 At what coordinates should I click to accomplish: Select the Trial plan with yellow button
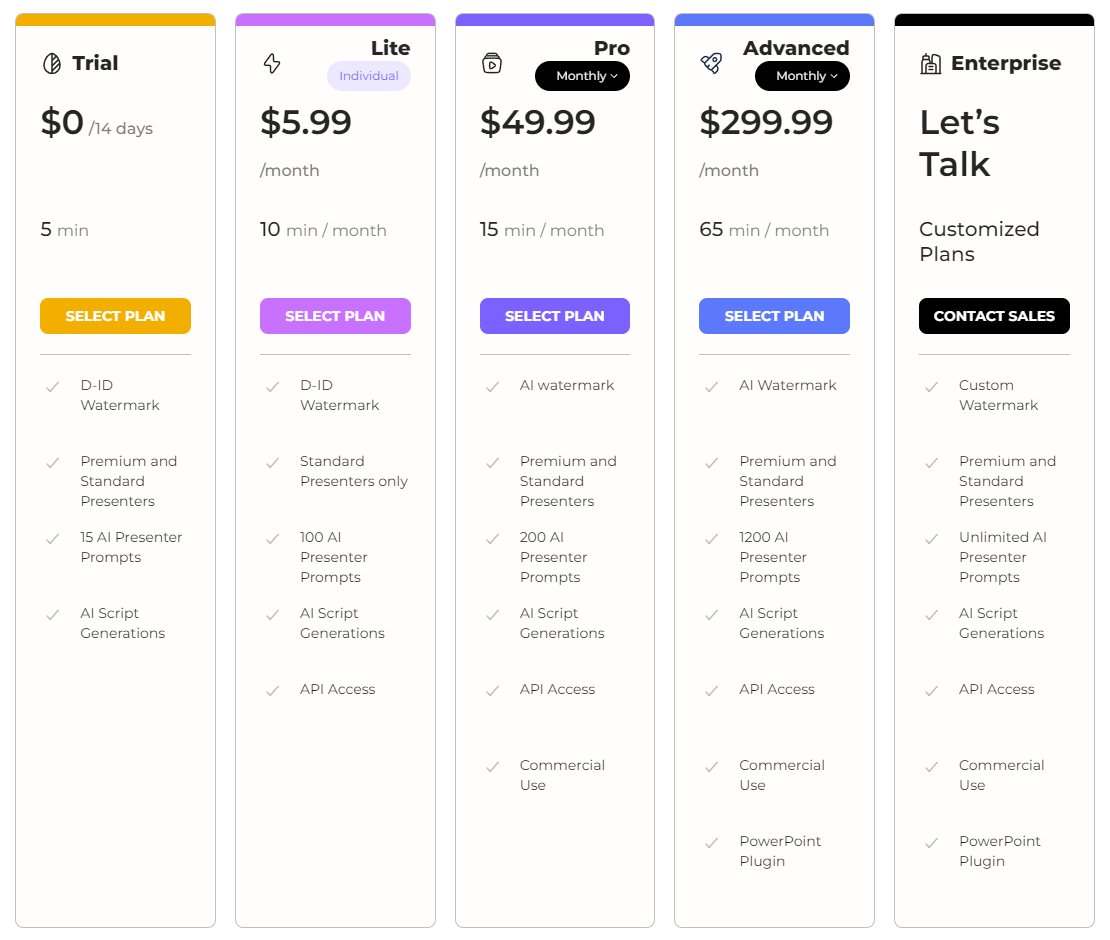point(115,316)
